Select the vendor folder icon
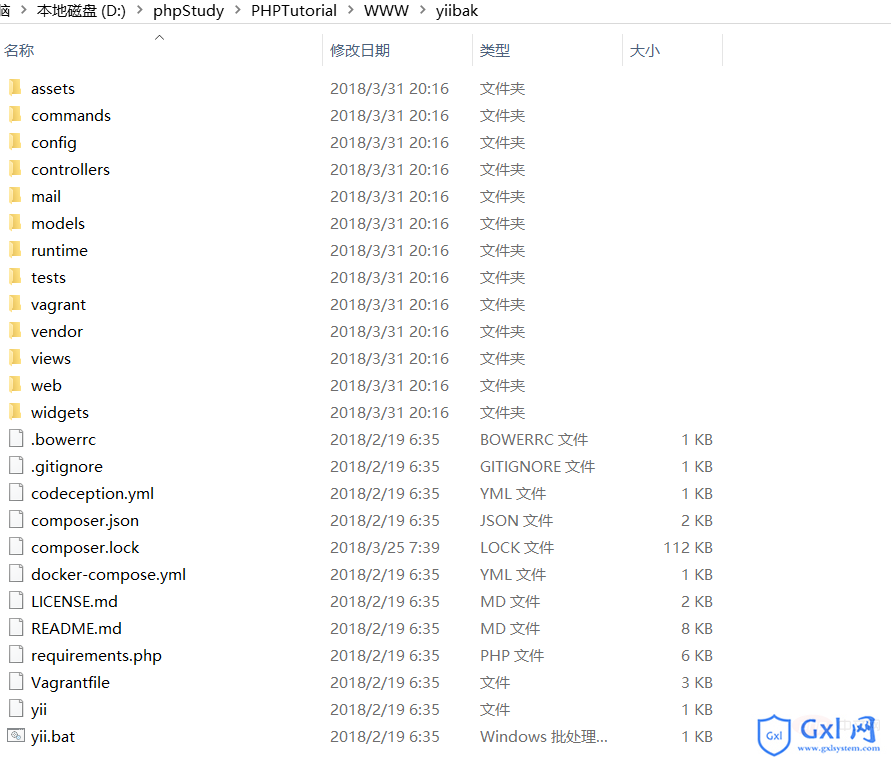The width and height of the screenshot is (891, 758). 15,331
